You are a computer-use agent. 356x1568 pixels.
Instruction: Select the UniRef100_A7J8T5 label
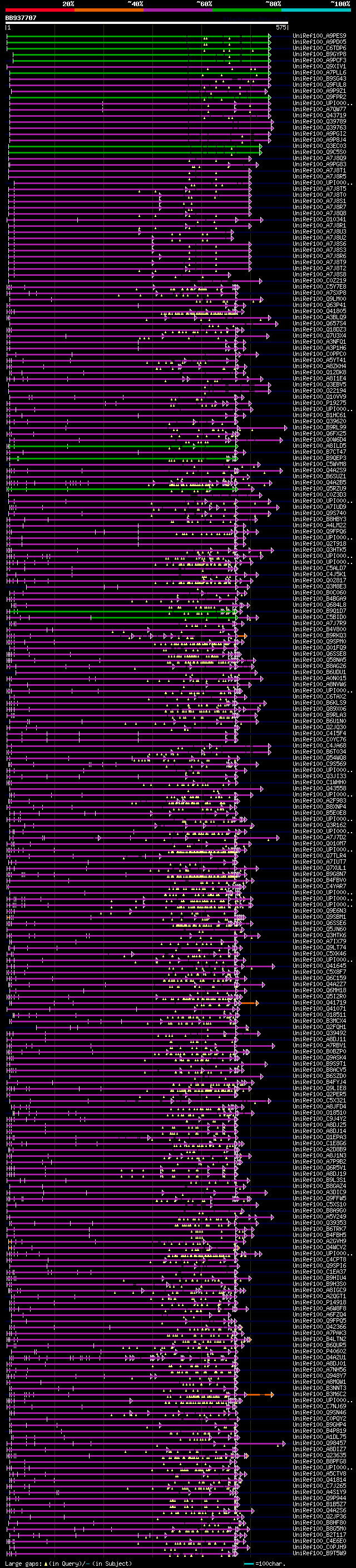[x=319, y=189]
